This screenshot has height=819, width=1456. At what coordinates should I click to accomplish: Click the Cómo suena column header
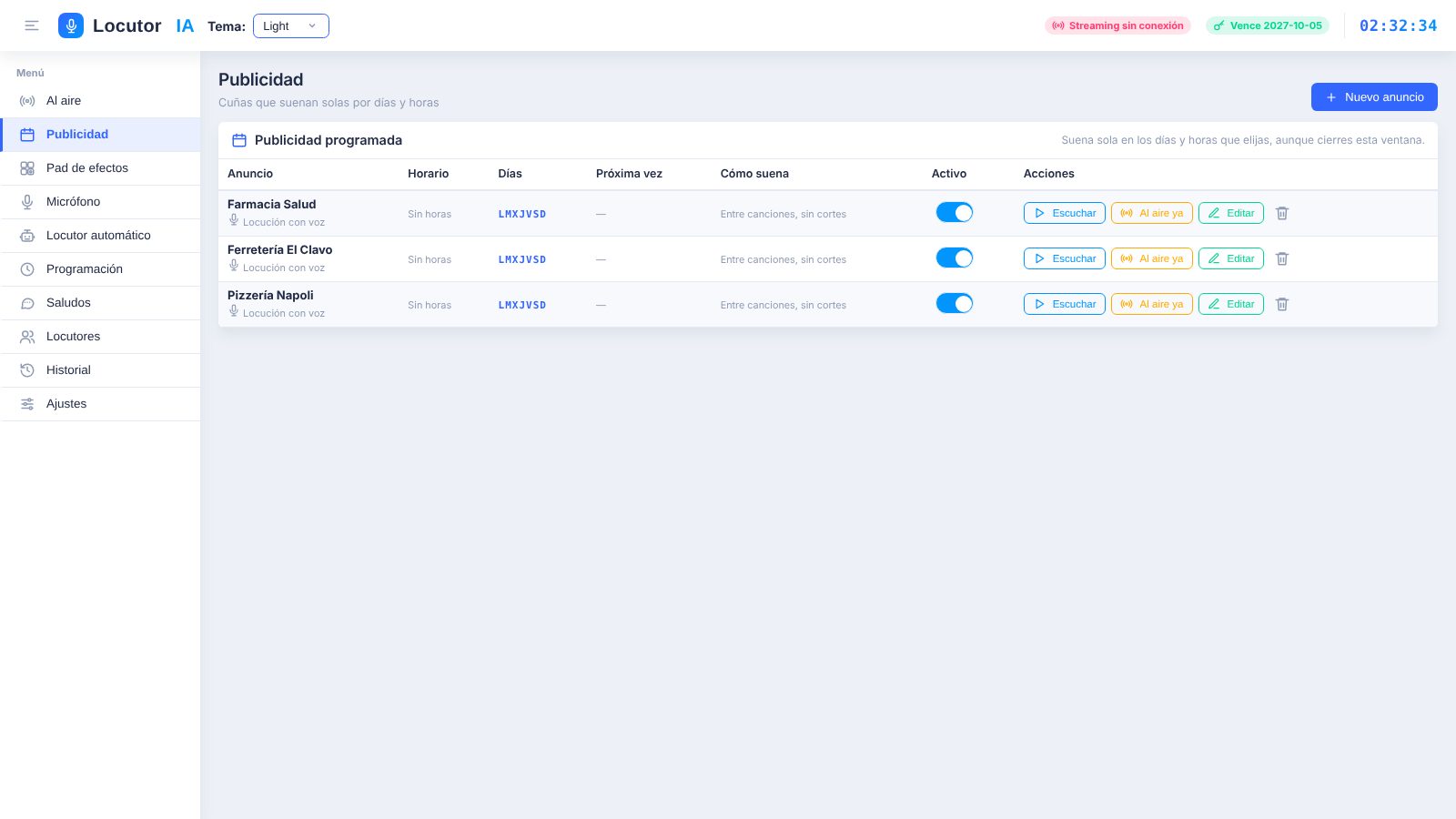754,174
